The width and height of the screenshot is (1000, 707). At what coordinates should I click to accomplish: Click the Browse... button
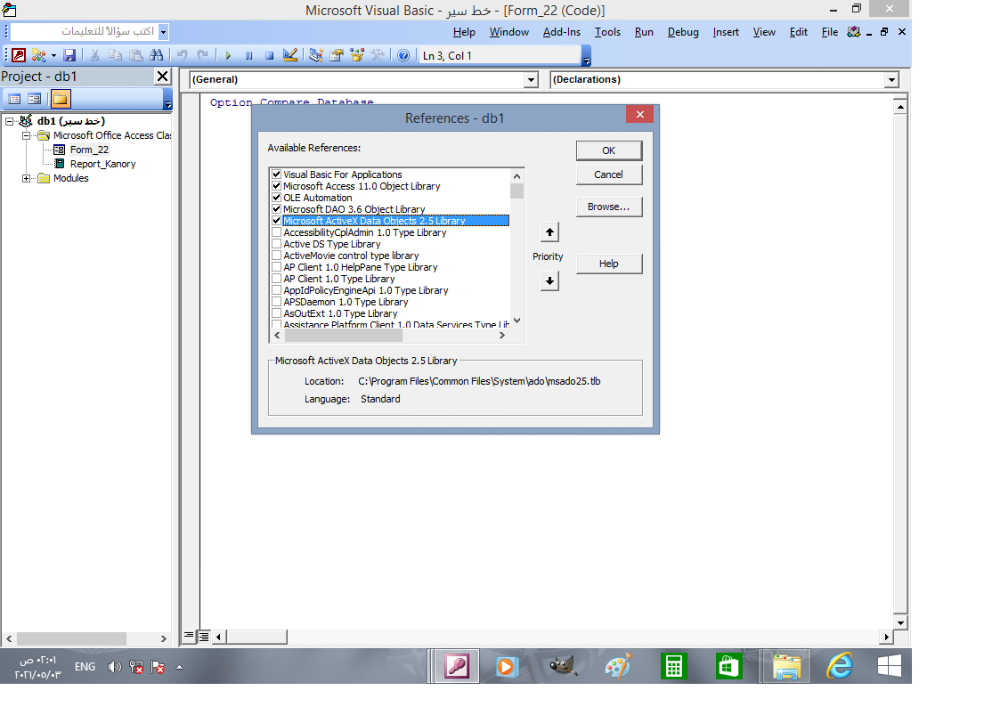point(609,207)
